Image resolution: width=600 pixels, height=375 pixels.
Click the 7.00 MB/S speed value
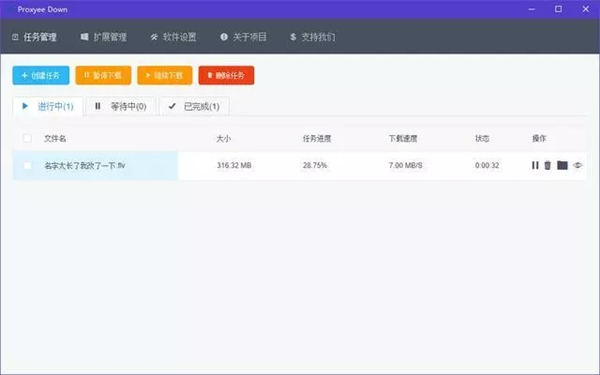click(x=406, y=165)
